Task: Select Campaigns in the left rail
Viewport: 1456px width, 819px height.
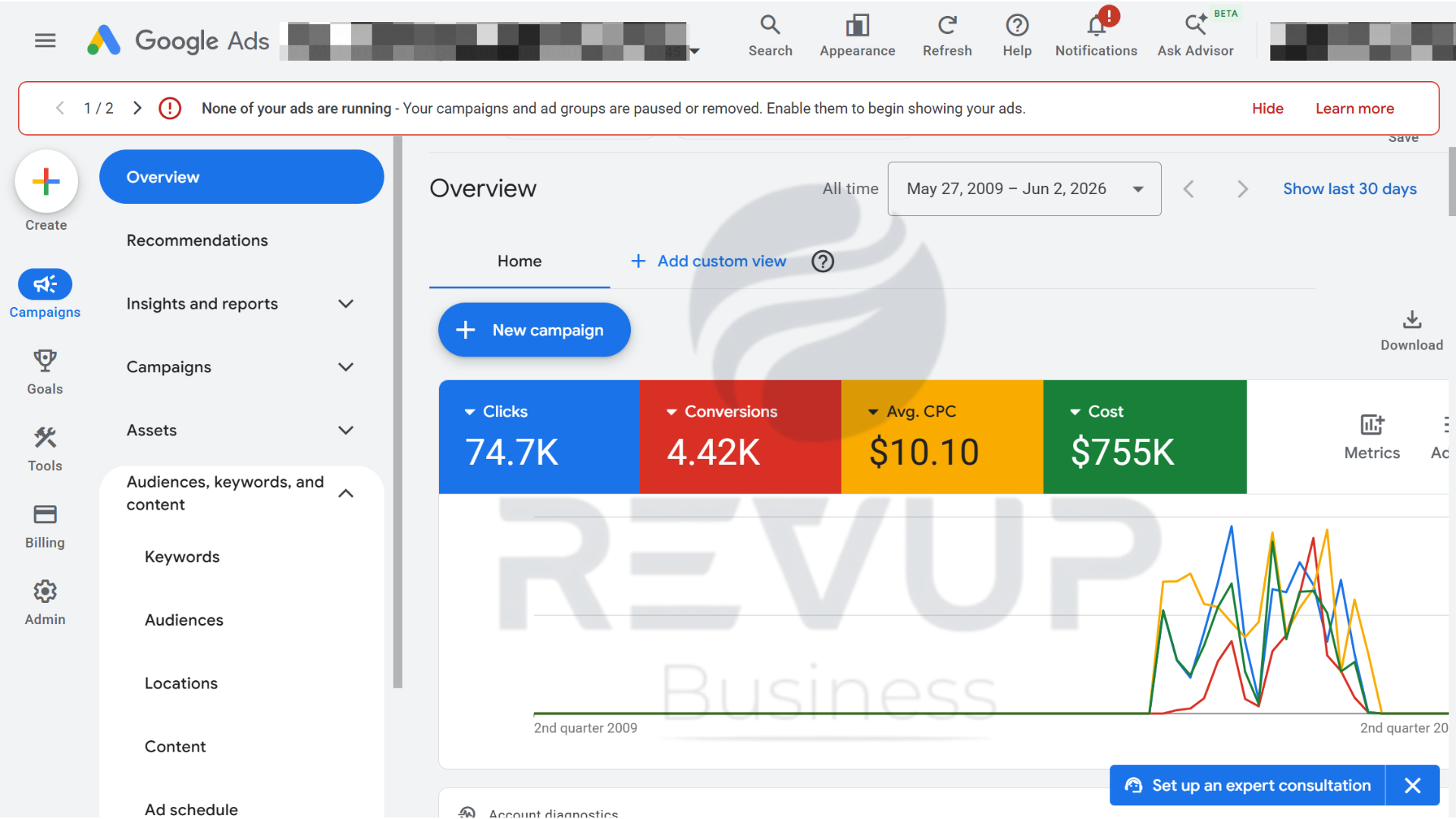Action: point(45,293)
